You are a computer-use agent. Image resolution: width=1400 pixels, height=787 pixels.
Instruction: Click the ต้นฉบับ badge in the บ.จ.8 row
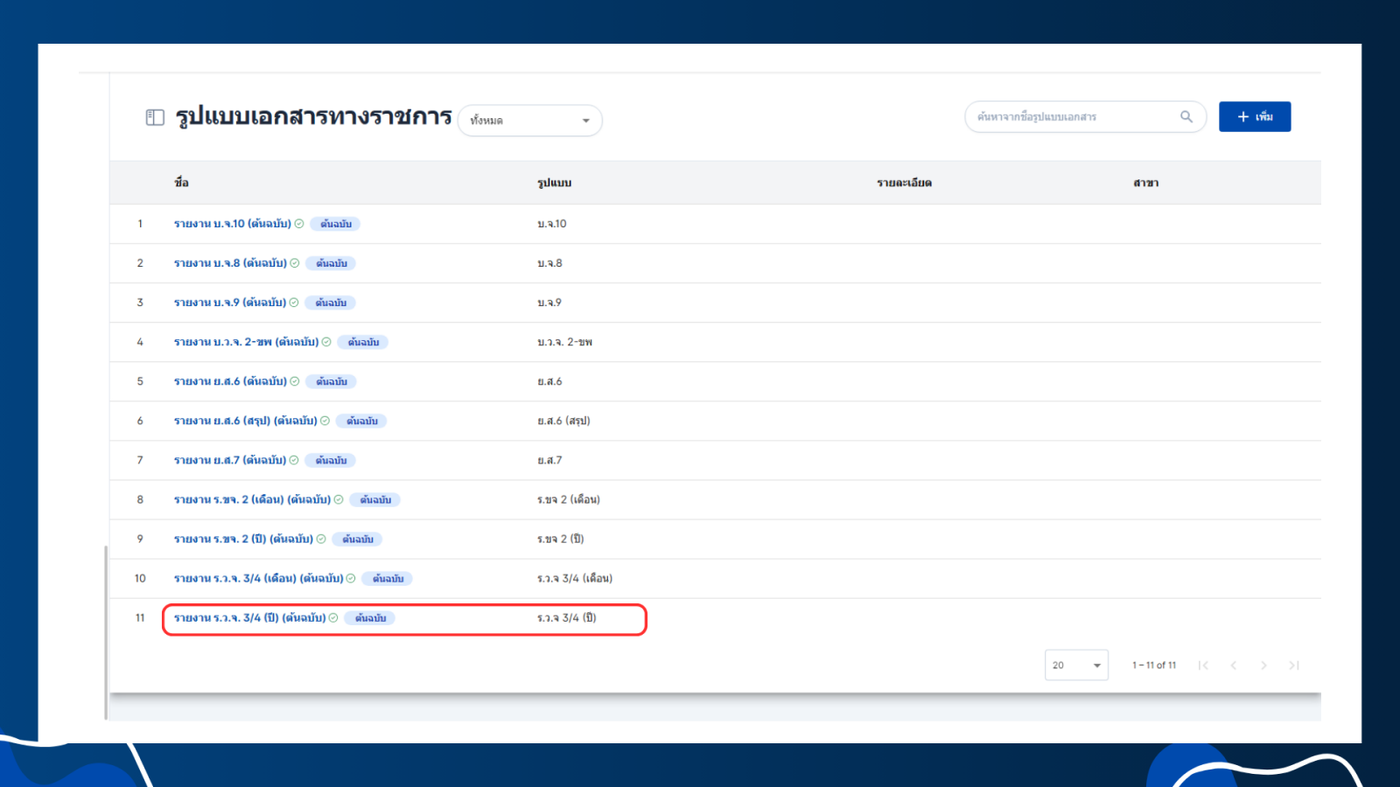pyautogui.click(x=331, y=263)
